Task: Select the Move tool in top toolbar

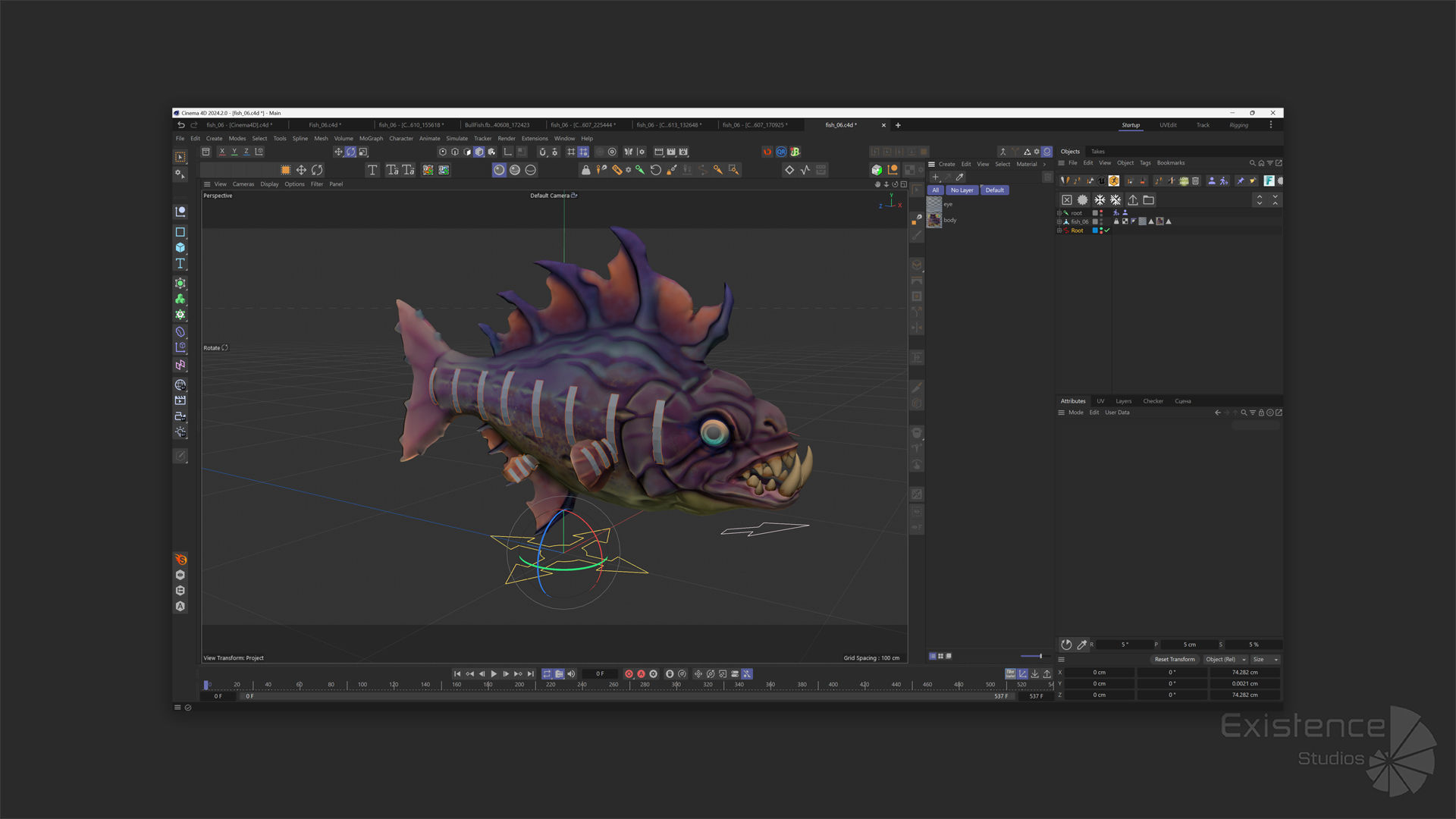Action: (x=338, y=152)
